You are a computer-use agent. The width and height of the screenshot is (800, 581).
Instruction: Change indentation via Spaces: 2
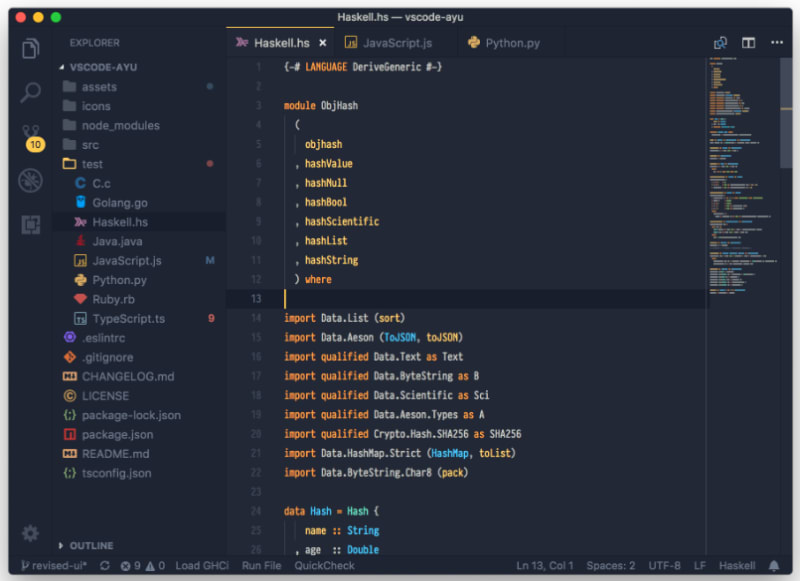tap(610, 566)
